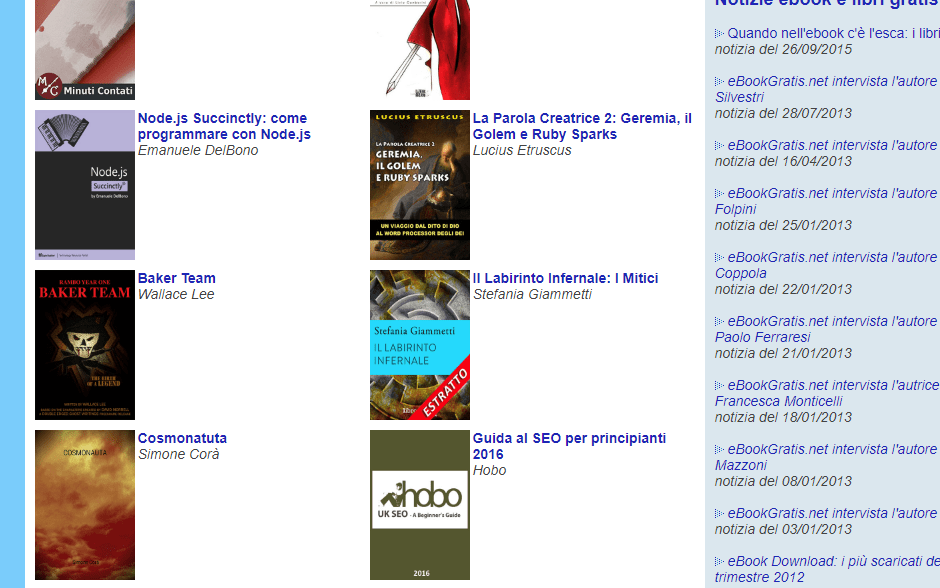Viewport: 940px width, 588px height.
Task: Click the date text 'notizia del 21/01/2013'
Action: pyautogui.click(x=783, y=354)
